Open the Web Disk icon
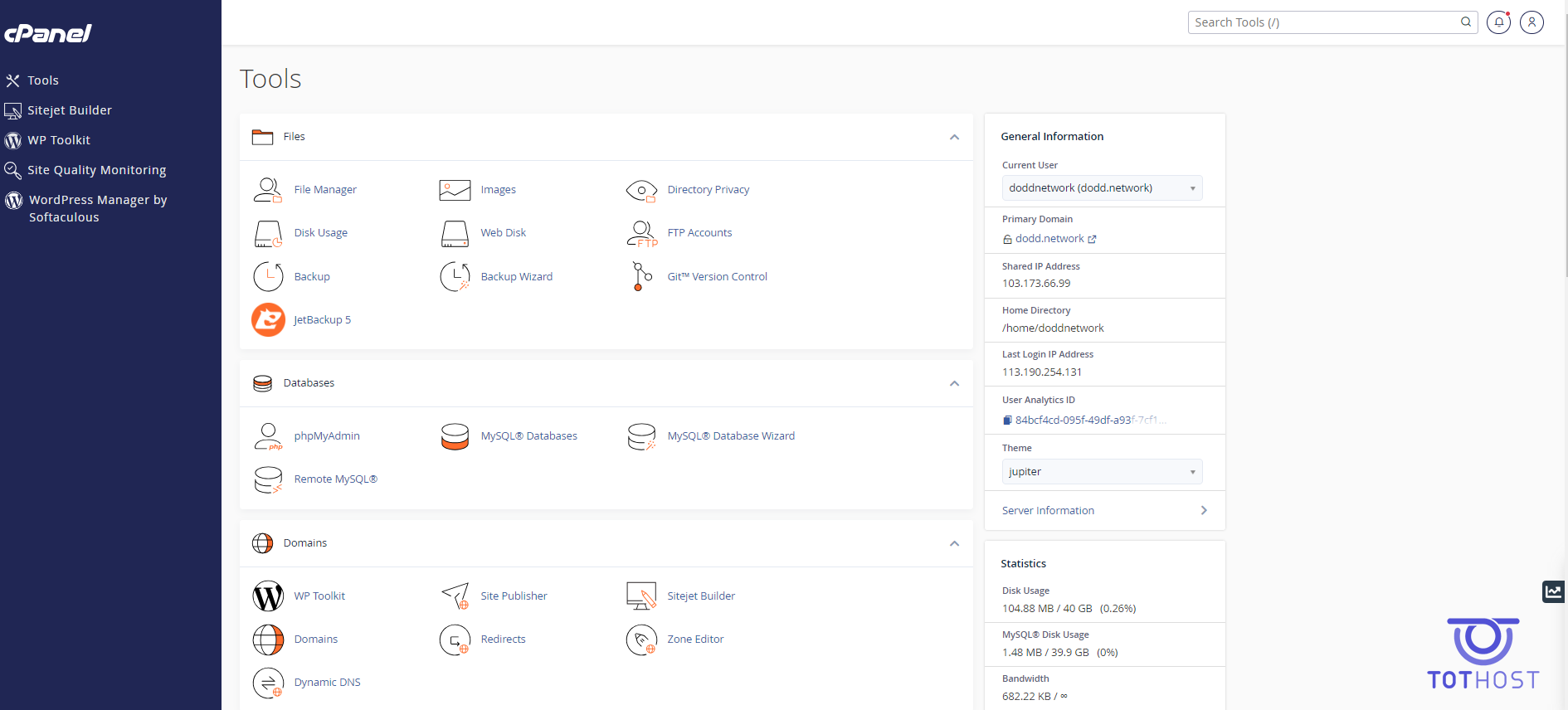This screenshot has height=710, width=1568. click(x=455, y=234)
